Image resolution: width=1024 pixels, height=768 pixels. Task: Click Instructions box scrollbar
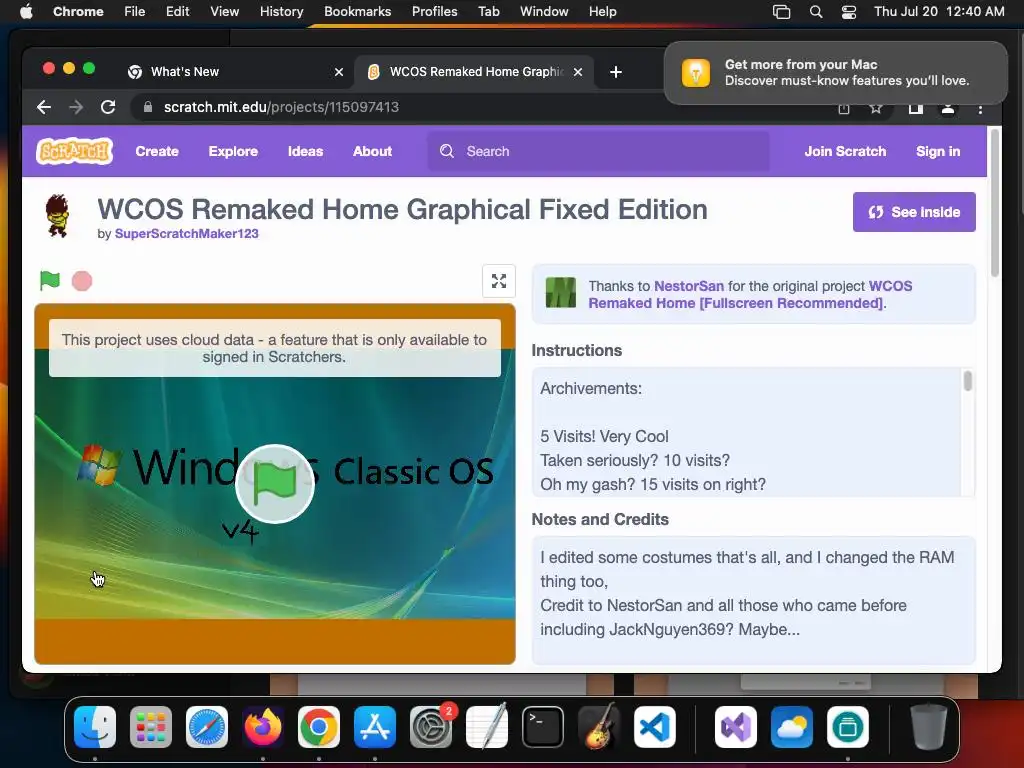(x=968, y=381)
